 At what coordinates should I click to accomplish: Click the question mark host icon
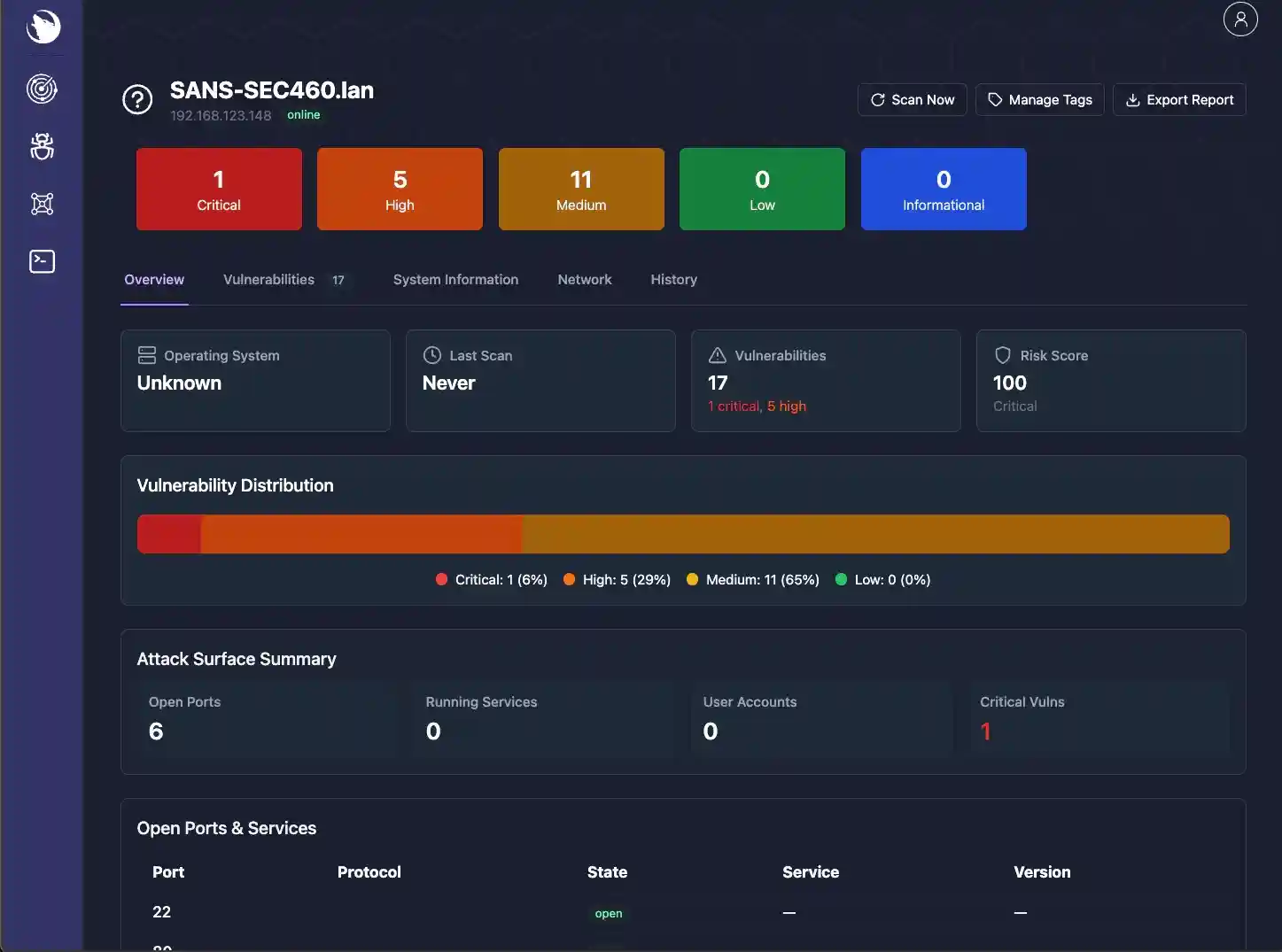click(137, 100)
